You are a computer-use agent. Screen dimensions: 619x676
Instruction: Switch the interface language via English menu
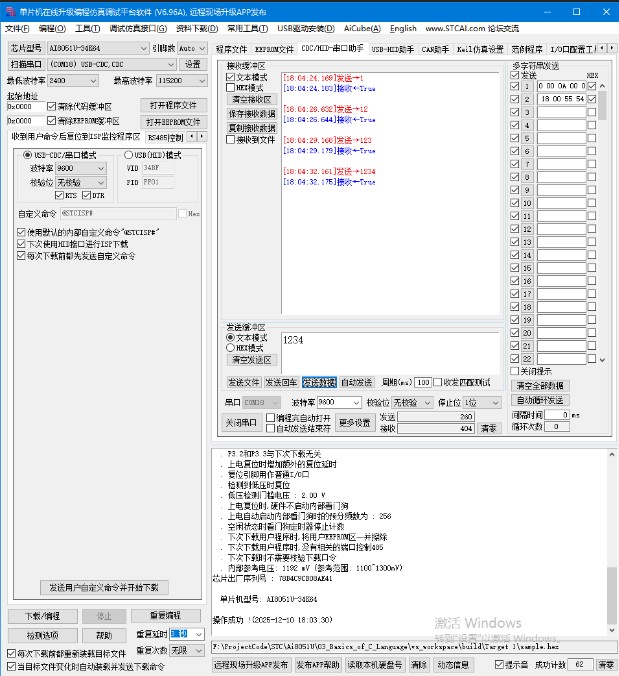403,28
